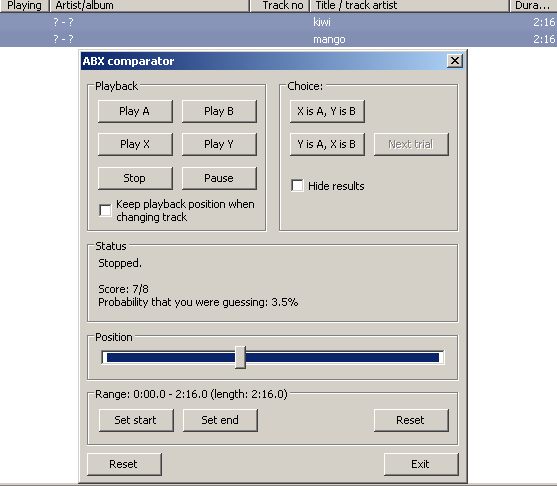This screenshot has width=557, height=486.
Task: Select the kiwi track in playlist
Action: (x=278, y=22)
